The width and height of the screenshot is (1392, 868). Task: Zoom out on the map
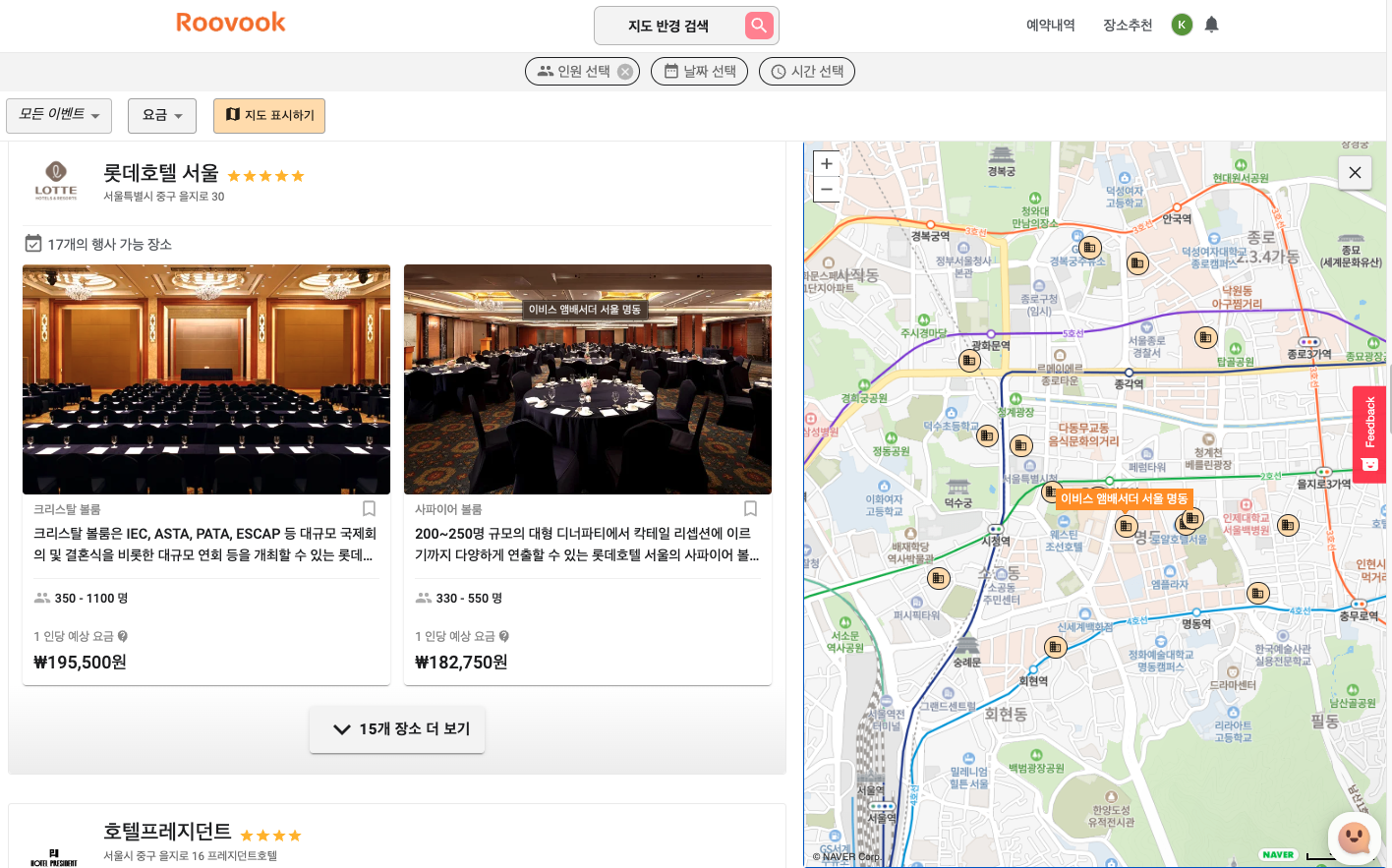coord(827,189)
